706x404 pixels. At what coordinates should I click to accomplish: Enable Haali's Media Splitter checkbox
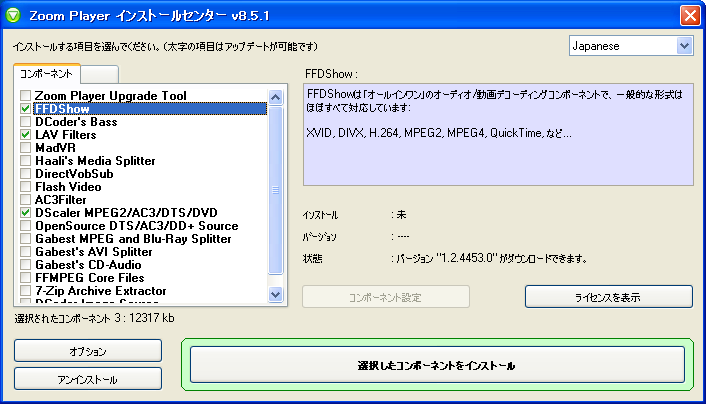[26, 161]
